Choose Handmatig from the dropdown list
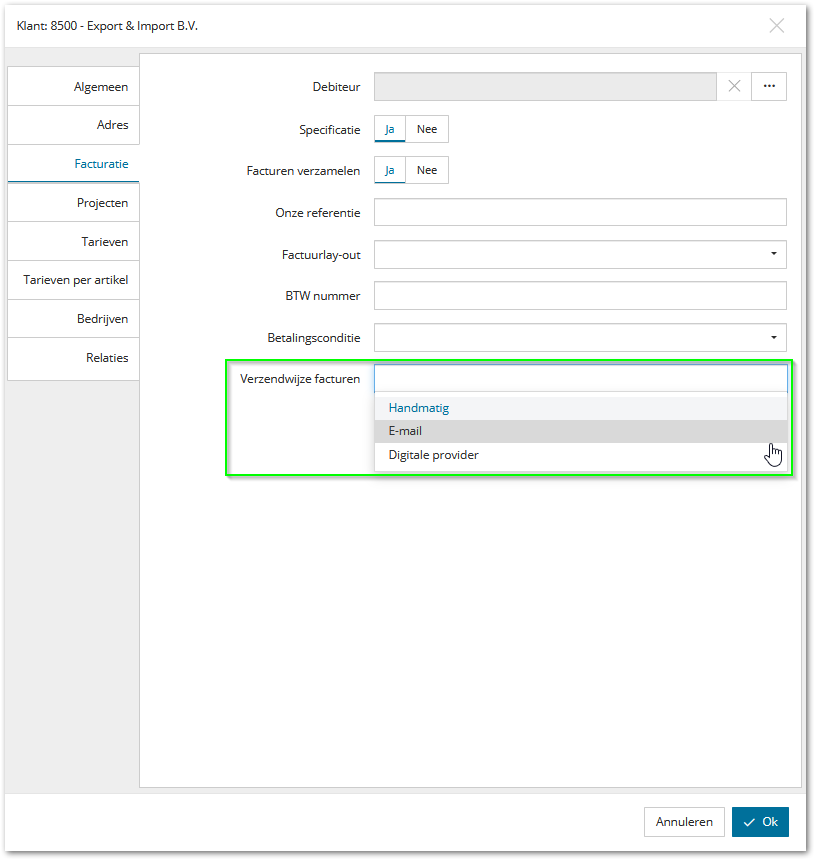Screen dimensions: 815x860 [x=580, y=408]
